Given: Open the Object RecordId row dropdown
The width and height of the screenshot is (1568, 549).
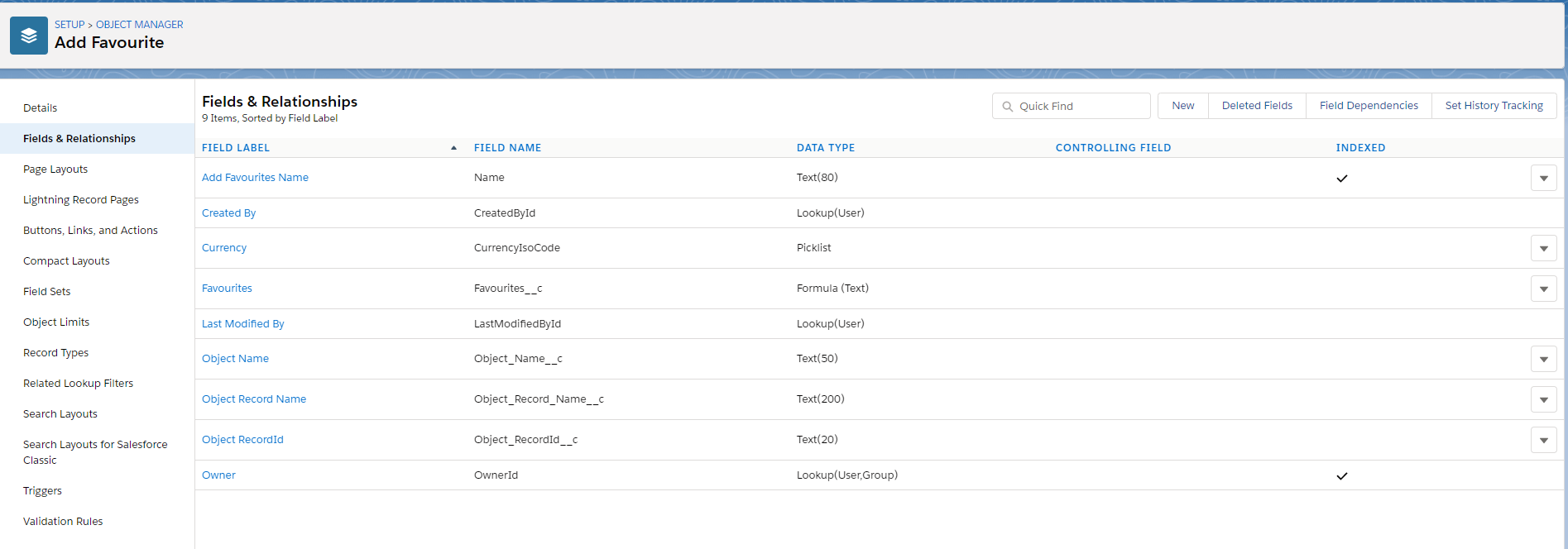Looking at the screenshot, I should click(1544, 440).
